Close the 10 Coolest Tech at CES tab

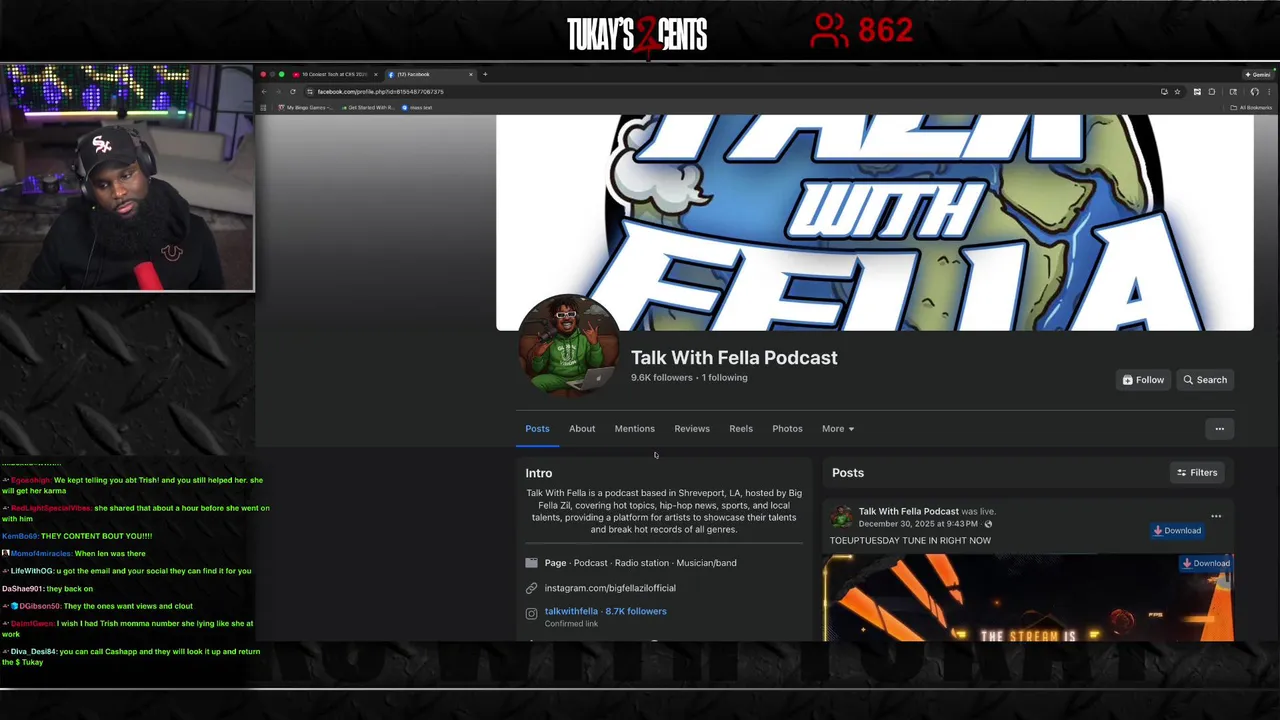(375, 74)
